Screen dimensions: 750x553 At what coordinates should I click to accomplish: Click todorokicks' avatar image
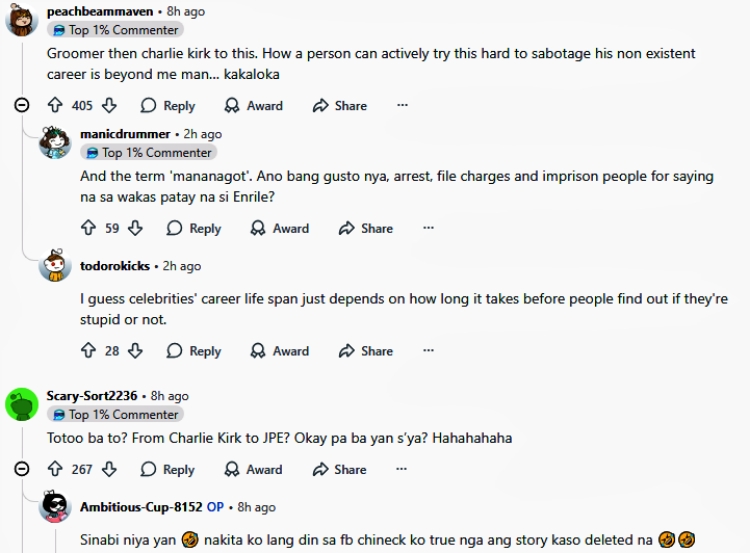[55, 267]
